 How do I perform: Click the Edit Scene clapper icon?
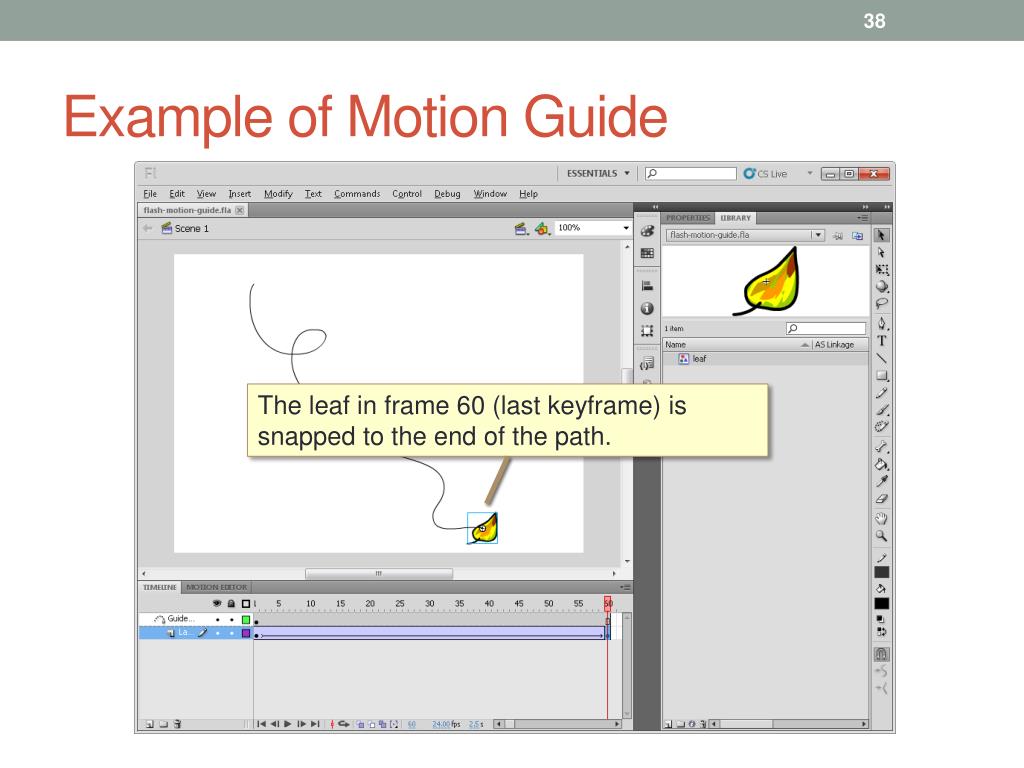(520, 229)
